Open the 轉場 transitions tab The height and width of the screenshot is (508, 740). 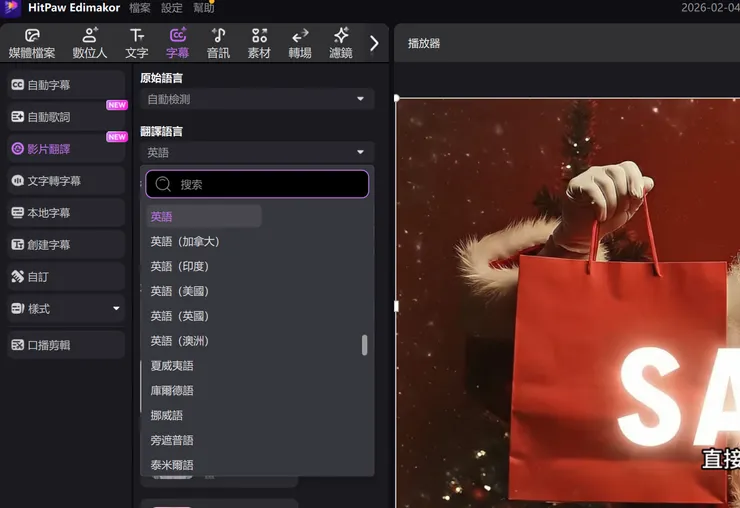click(x=300, y=43)
